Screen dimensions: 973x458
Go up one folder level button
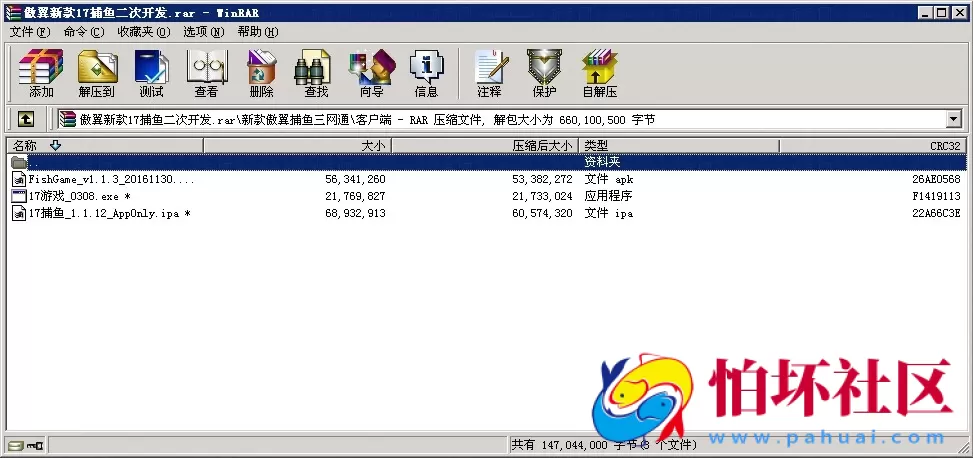26,119
